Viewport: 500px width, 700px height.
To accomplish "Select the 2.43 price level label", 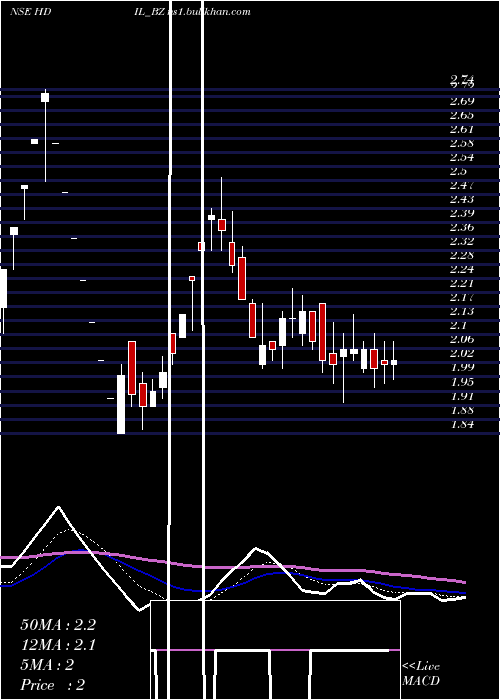I will [x=462, y=199].
